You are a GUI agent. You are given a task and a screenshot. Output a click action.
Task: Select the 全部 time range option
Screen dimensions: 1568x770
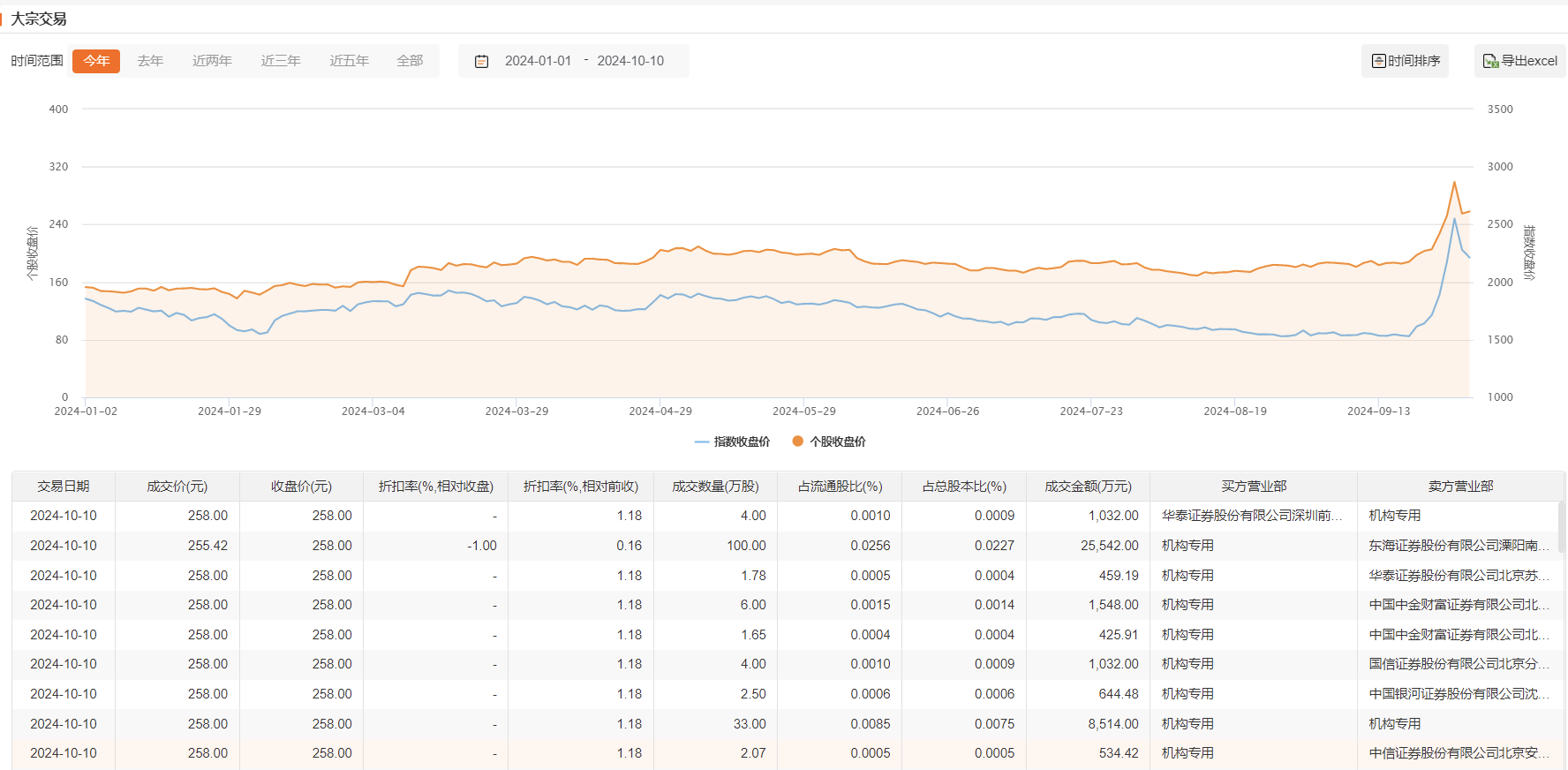click(410, 61)
